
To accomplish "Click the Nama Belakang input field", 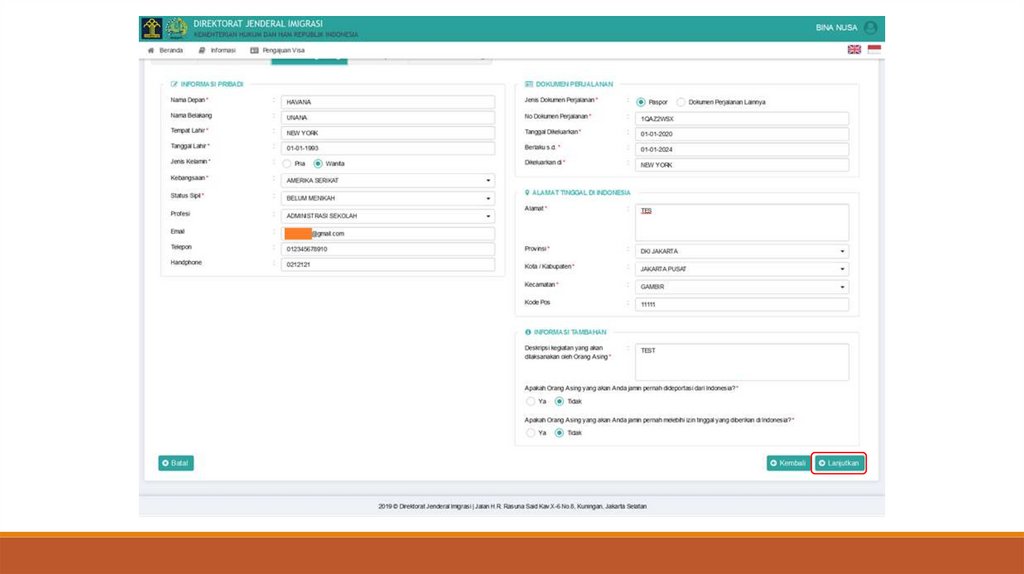I will [x=388, y=118].
